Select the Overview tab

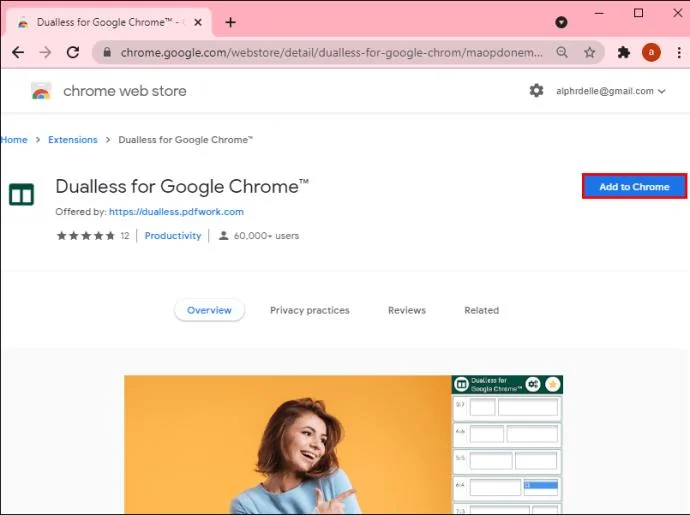(209, 310)
